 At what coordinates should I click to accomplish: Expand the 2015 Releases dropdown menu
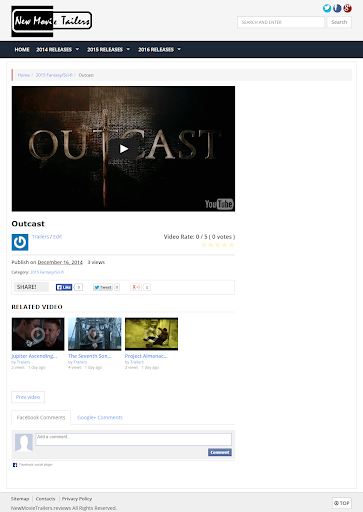coord(109,50)
